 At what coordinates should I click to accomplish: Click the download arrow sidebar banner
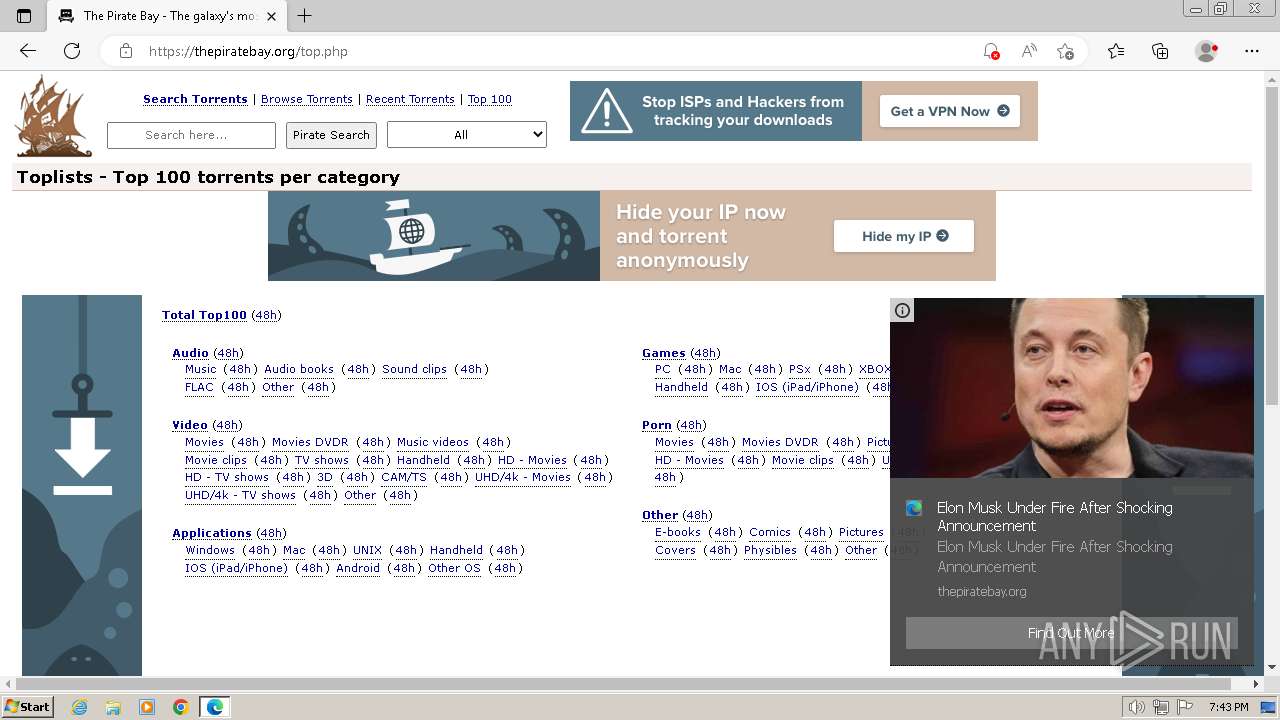pyautogui.click(x=82, y=485)
